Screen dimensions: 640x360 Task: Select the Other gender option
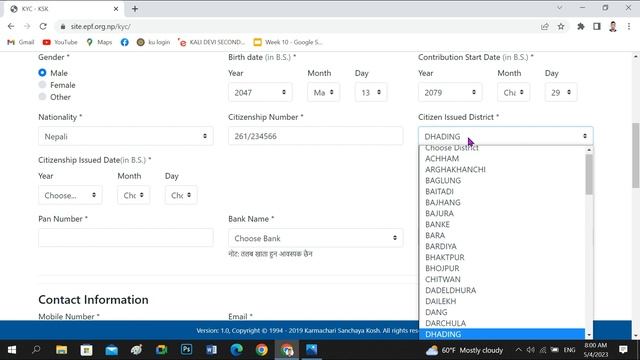coord(42,96)
